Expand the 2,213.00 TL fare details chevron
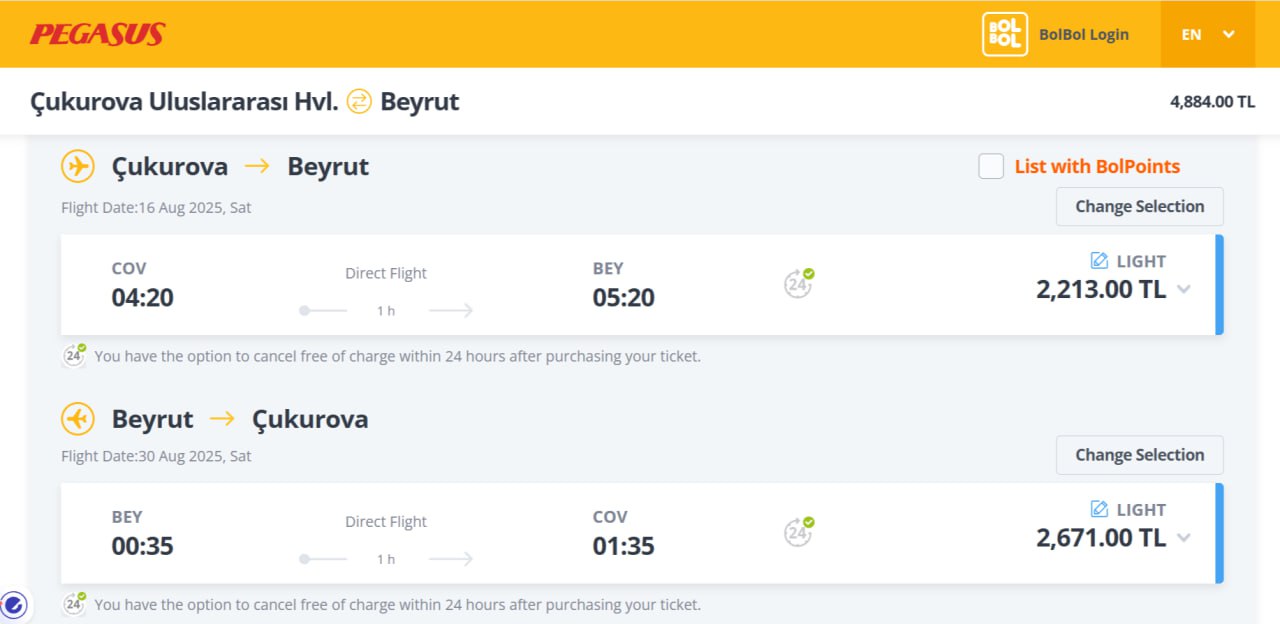 point(1184,290)
